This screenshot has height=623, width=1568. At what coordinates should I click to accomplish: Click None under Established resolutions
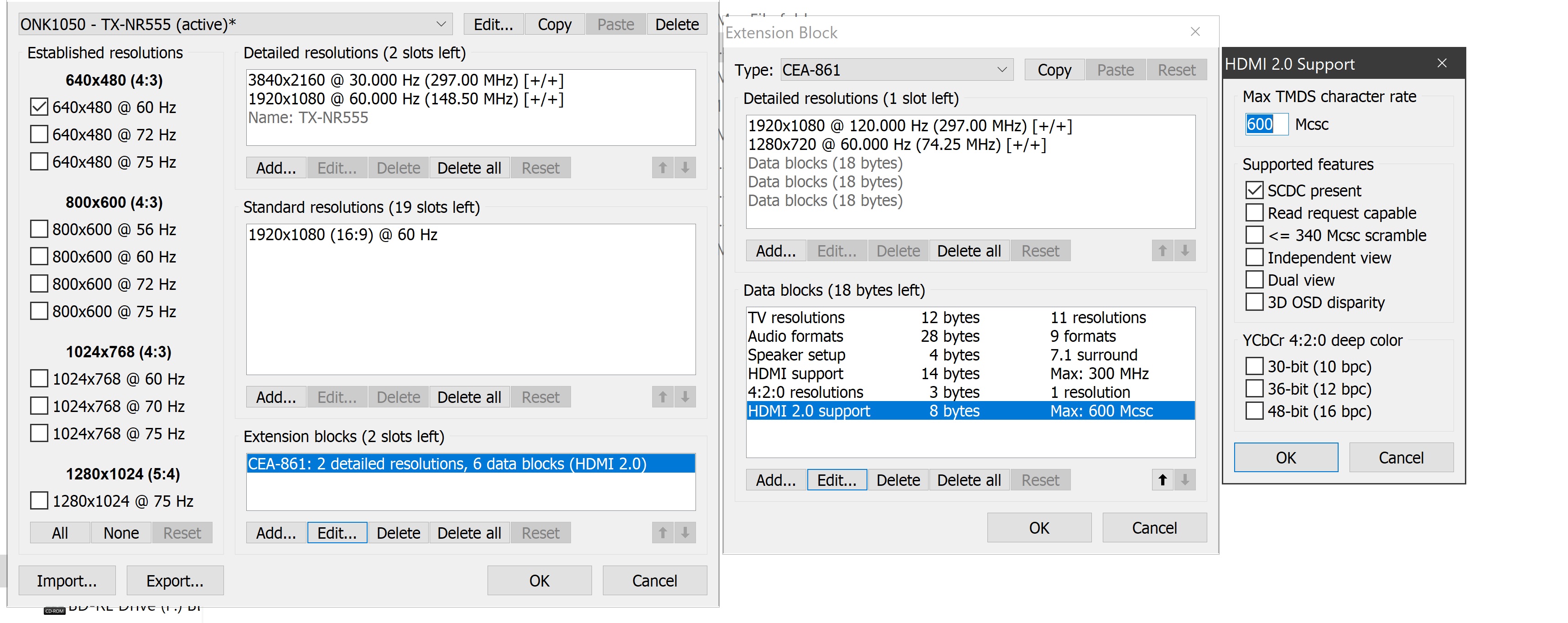click(120, 533)
